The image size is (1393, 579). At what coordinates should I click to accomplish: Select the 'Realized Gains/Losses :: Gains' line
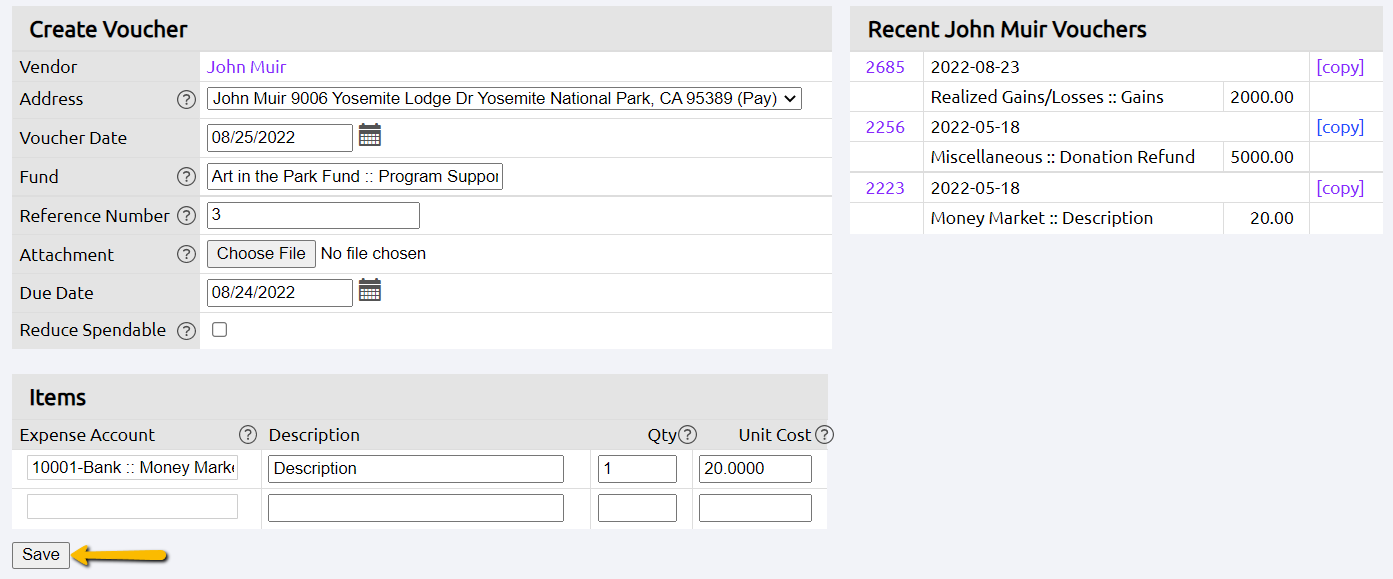(x=1047, y=97)
